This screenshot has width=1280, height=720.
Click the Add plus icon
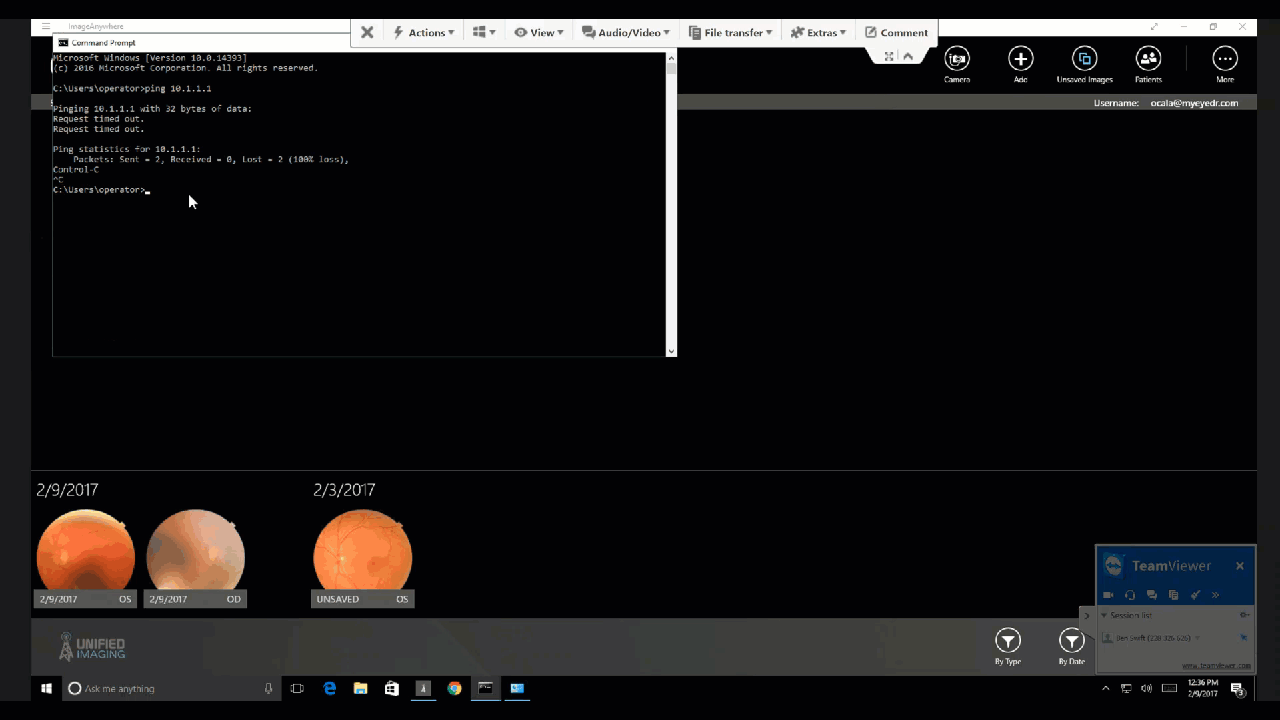[x=1020, y=59]
